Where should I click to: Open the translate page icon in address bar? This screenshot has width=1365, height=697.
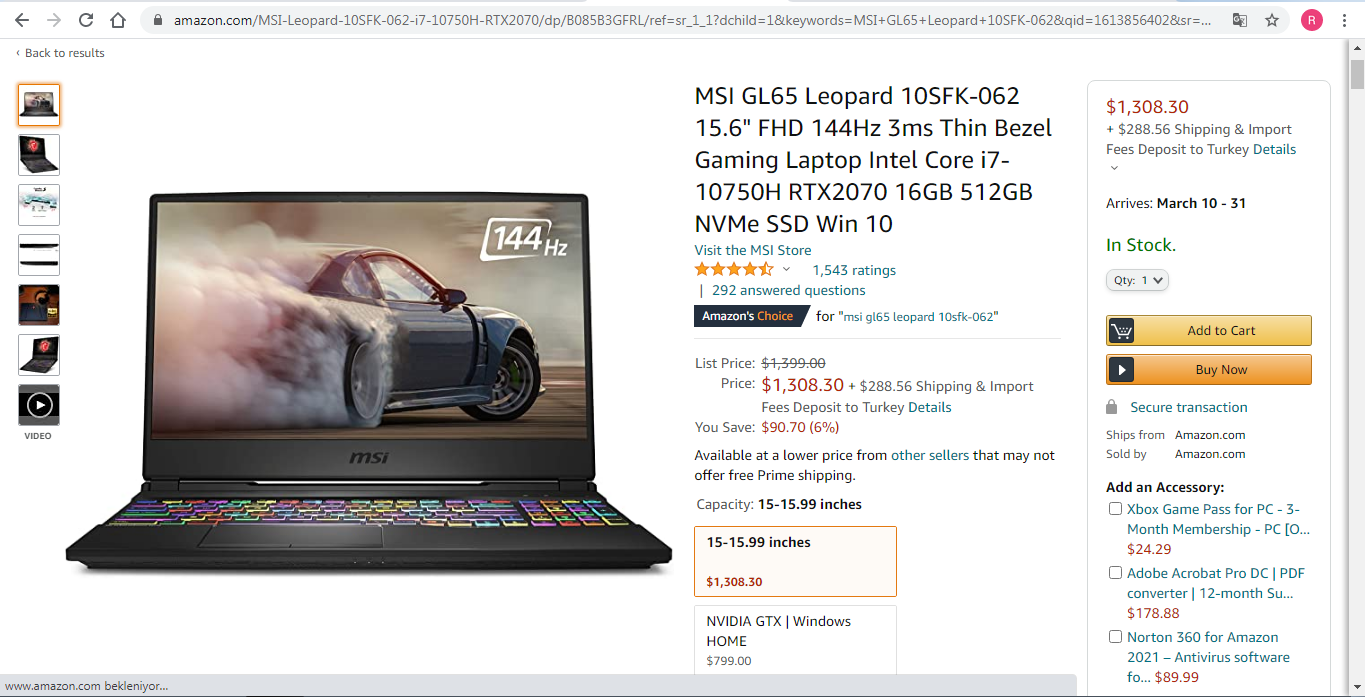tap(1240, 20)
